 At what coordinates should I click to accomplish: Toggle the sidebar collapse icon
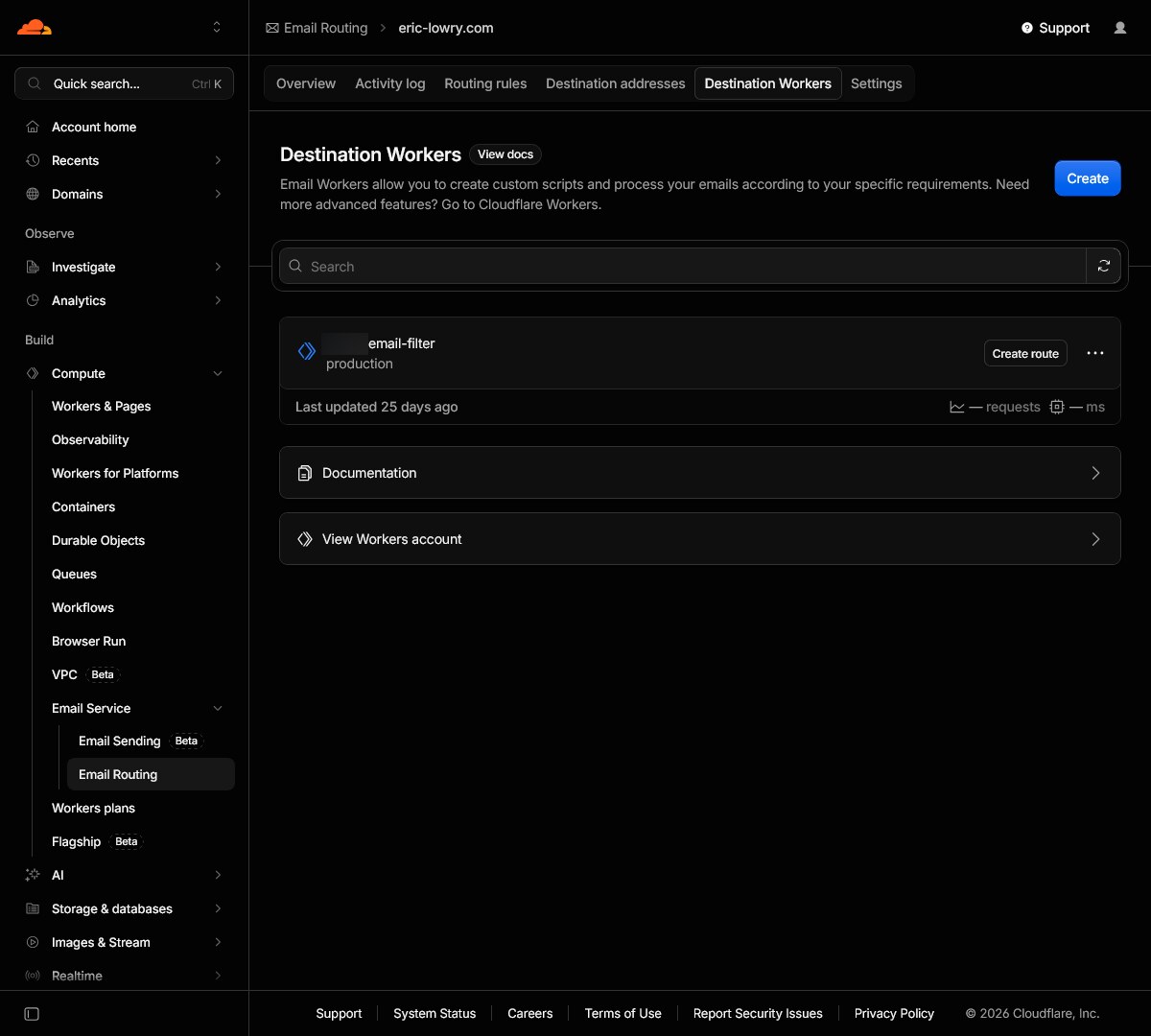[32, 1014]
